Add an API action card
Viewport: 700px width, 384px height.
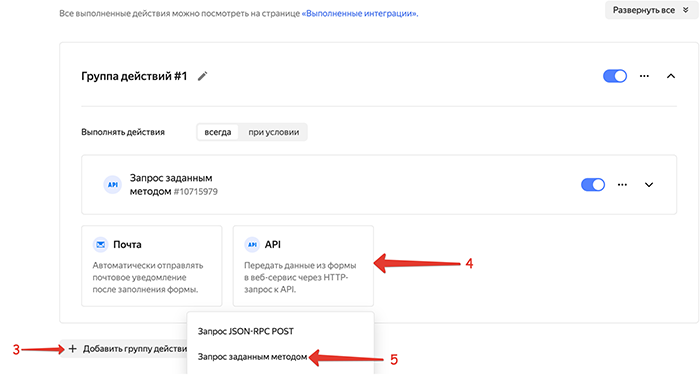click(303, 266)
